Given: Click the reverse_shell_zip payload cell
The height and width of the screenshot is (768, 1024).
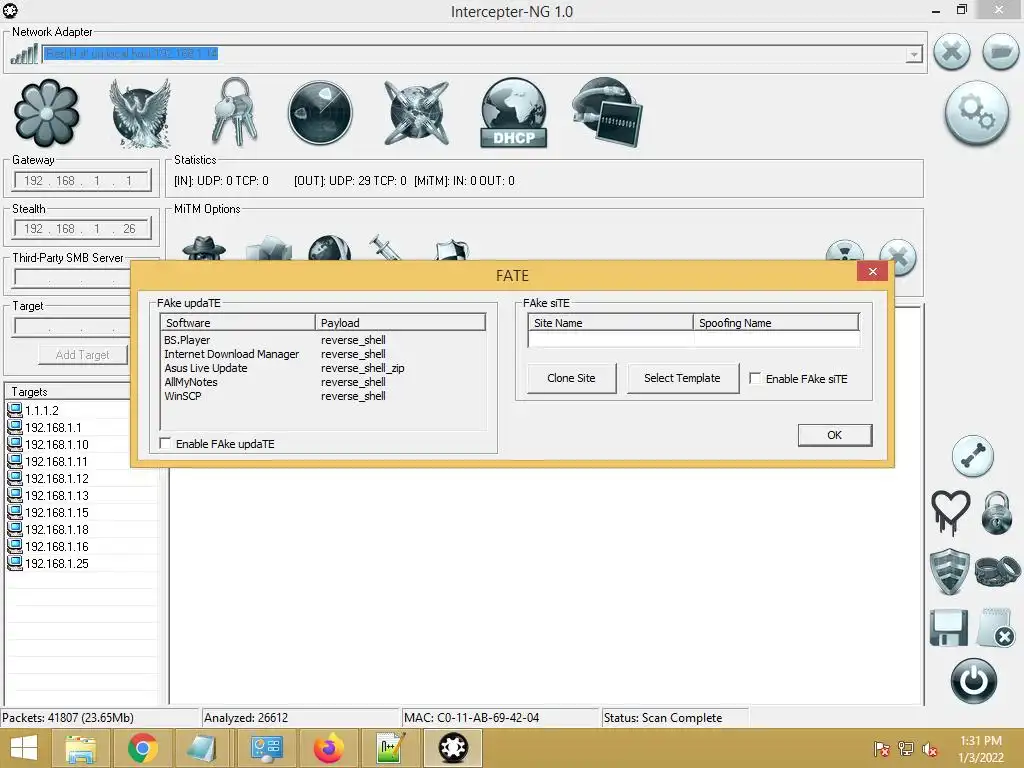Looking at the screenshot, I should pos(362,368).
